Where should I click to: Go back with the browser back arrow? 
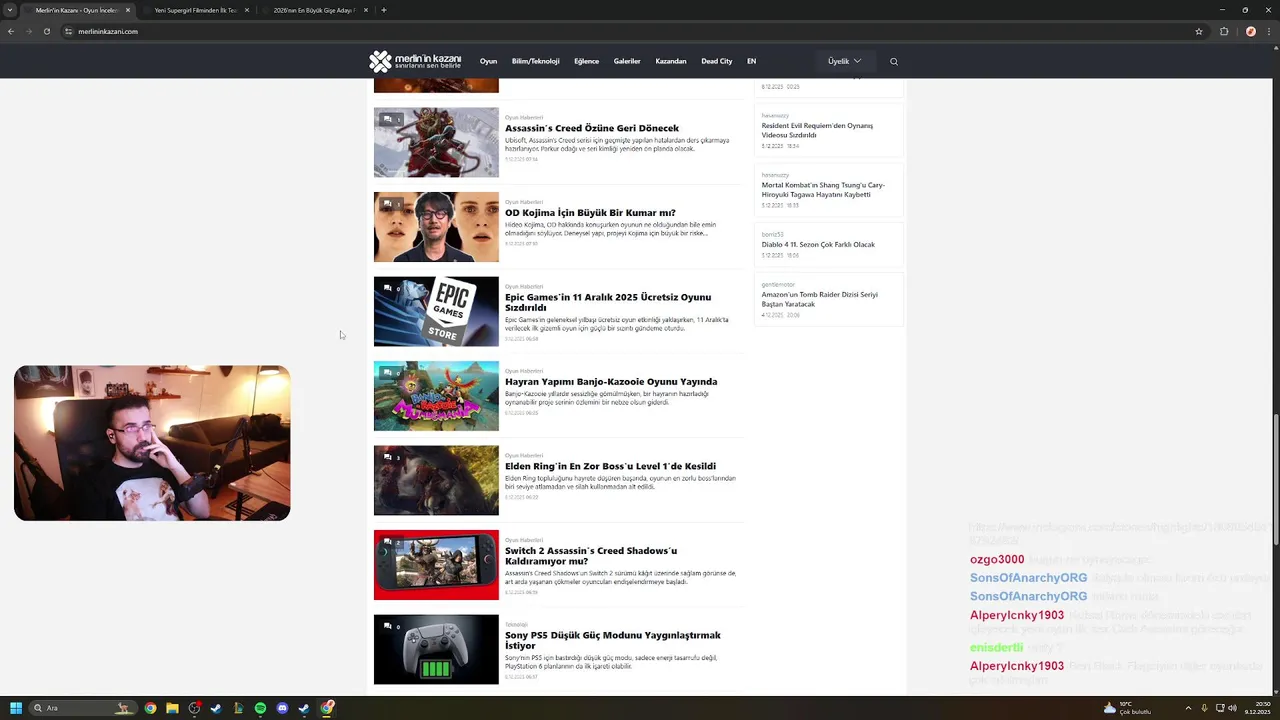(x=11, y=31)
